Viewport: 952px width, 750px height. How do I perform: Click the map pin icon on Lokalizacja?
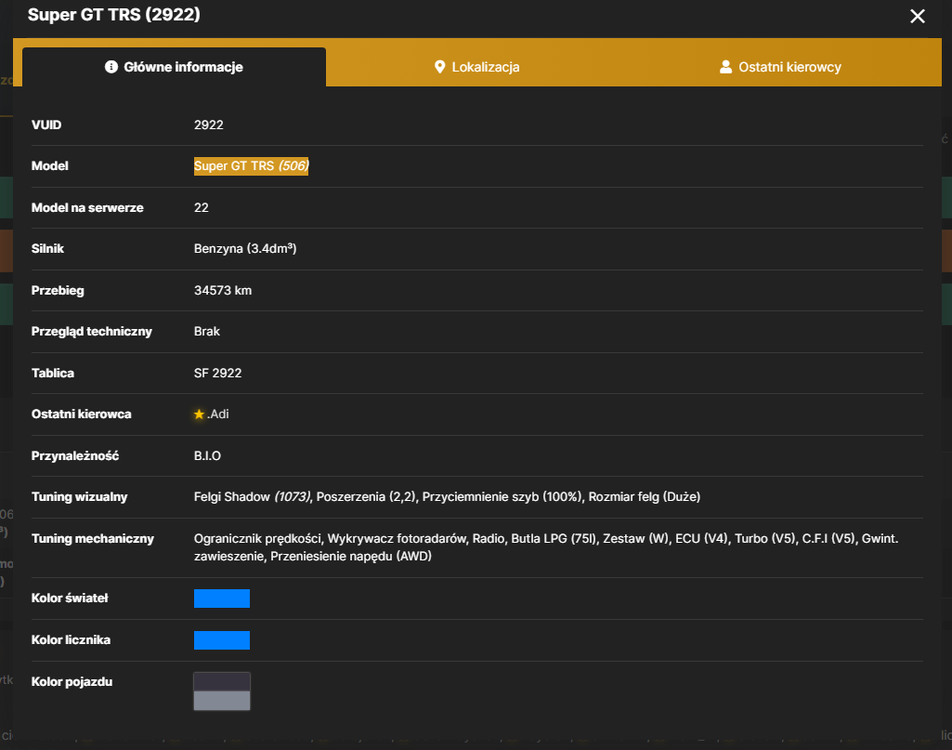(440, 67)
